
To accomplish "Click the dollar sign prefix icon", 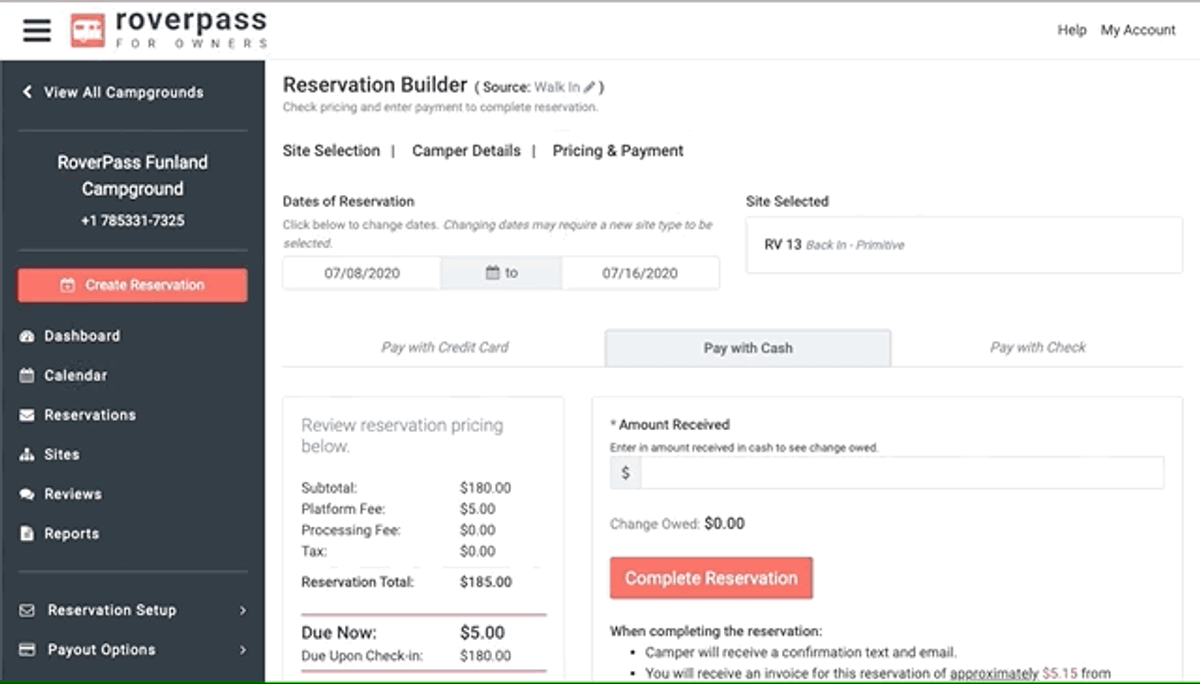I will [x=626, y=473].
